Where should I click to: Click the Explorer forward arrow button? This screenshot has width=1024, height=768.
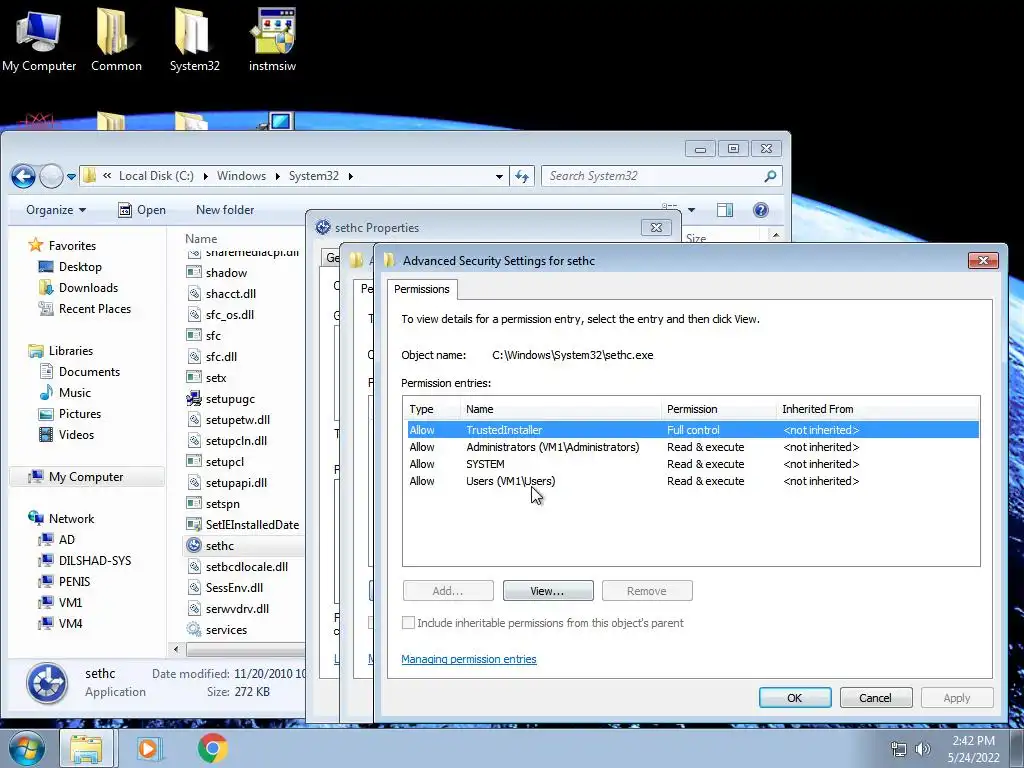click(51, 176)
